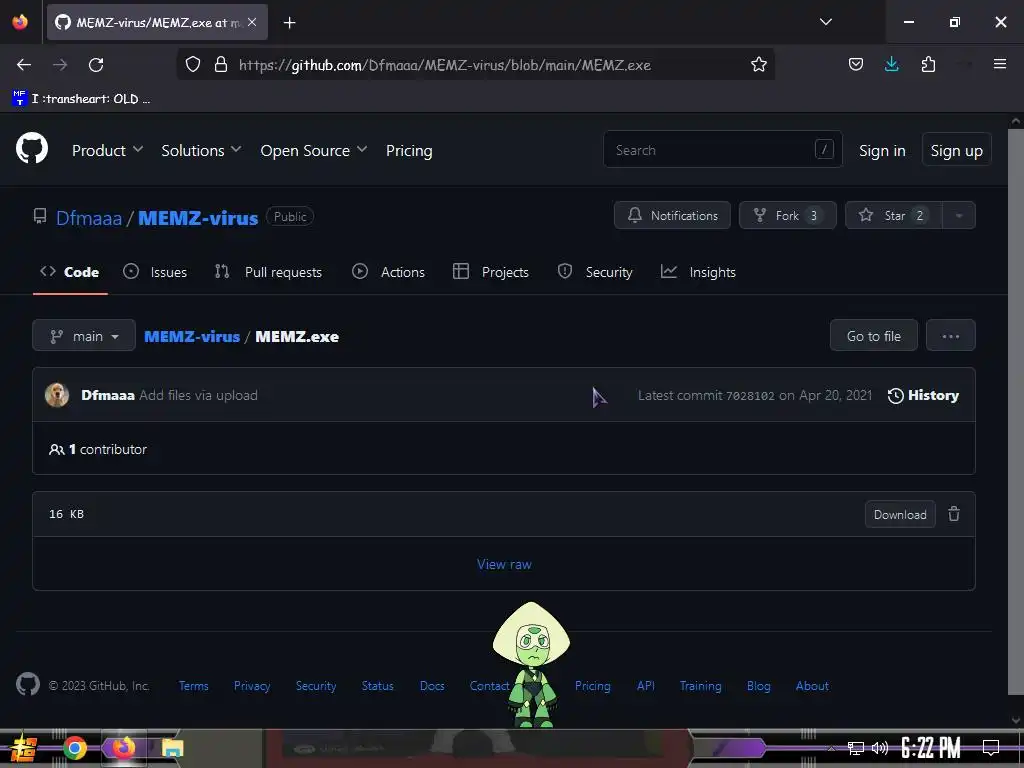Viewport: 1024px width, 768px height.
Task: Open the Dfmaaa owner link
Action: point(89,217)
